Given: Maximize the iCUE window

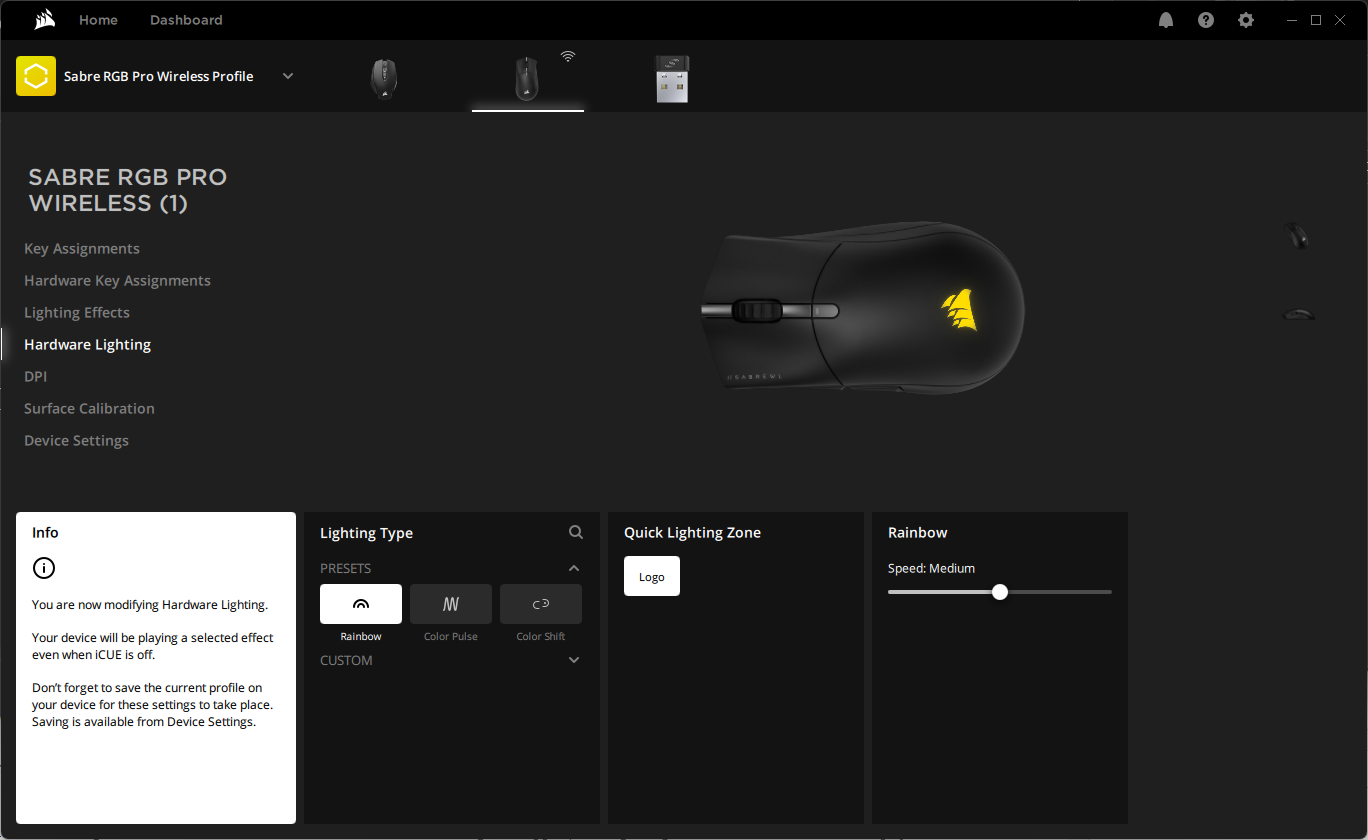Looking at the screenshot, I should coord(1316,20).
